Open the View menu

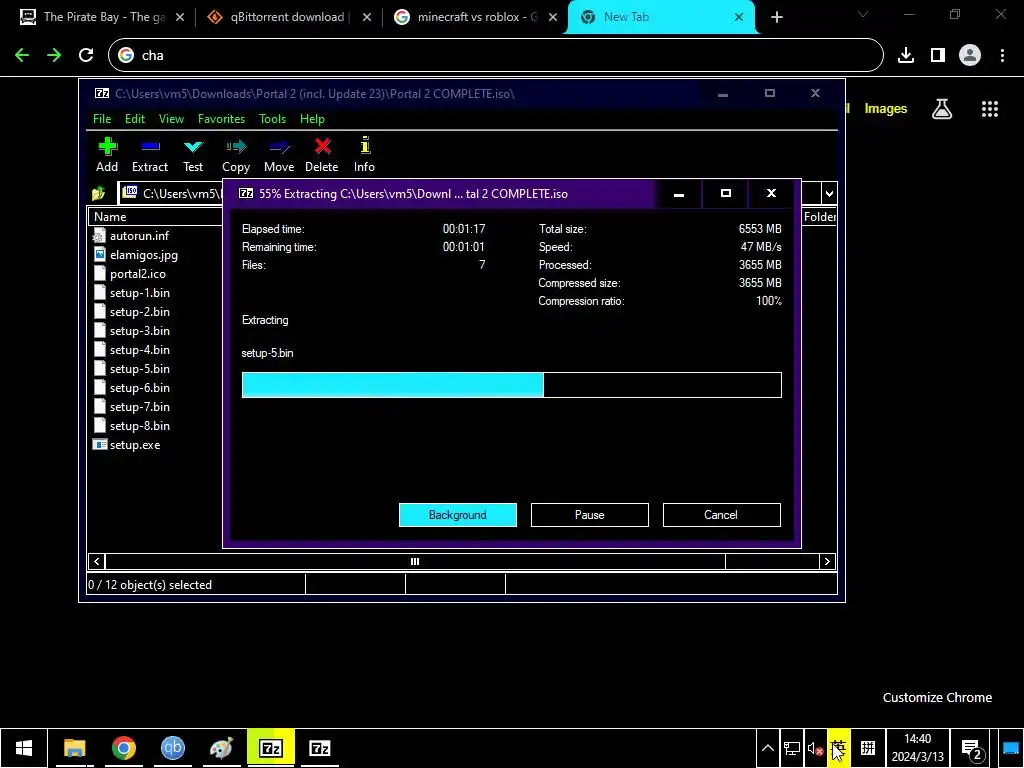tap(171, 119)
